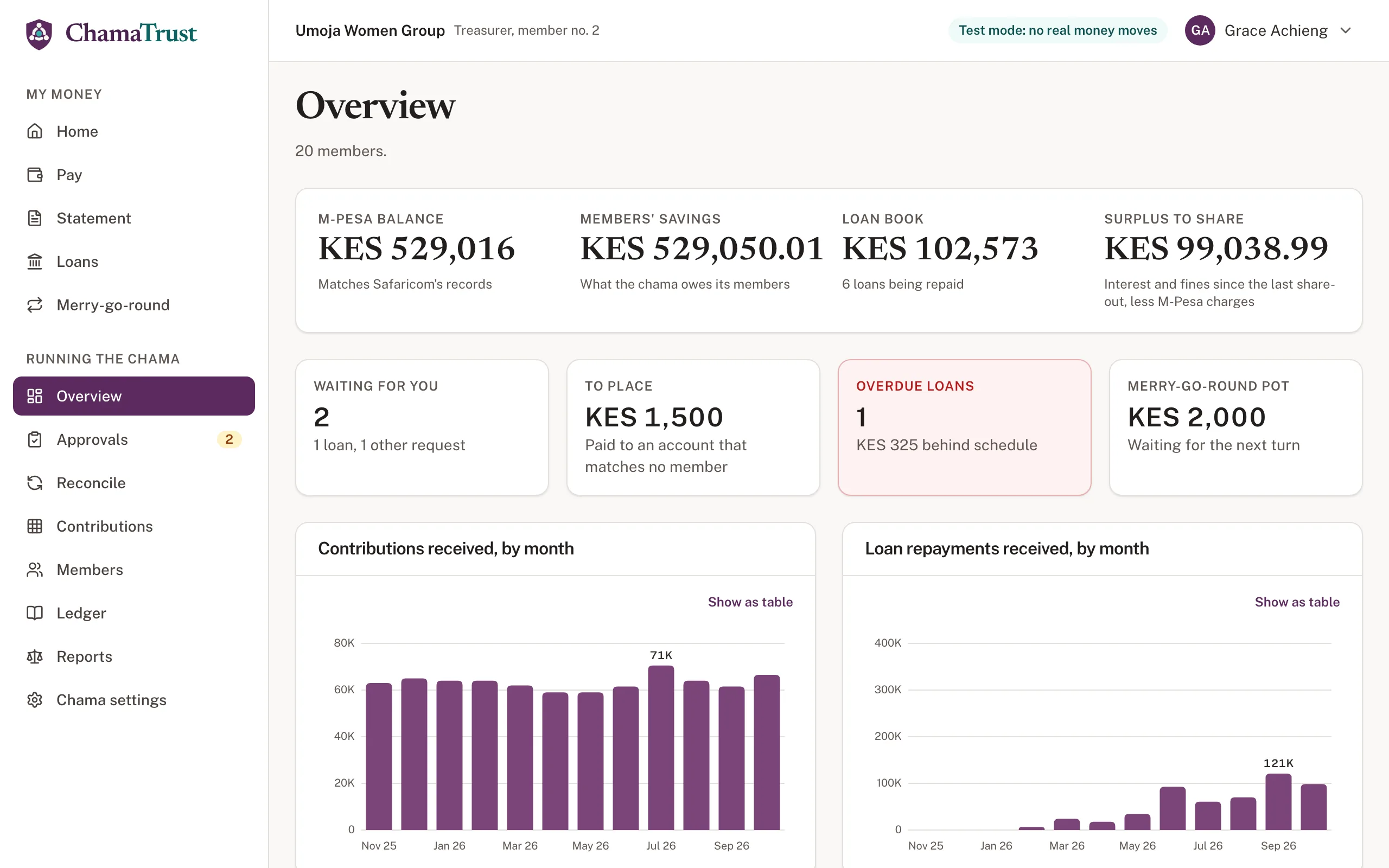Open the Statement page

tap(133, 218)
